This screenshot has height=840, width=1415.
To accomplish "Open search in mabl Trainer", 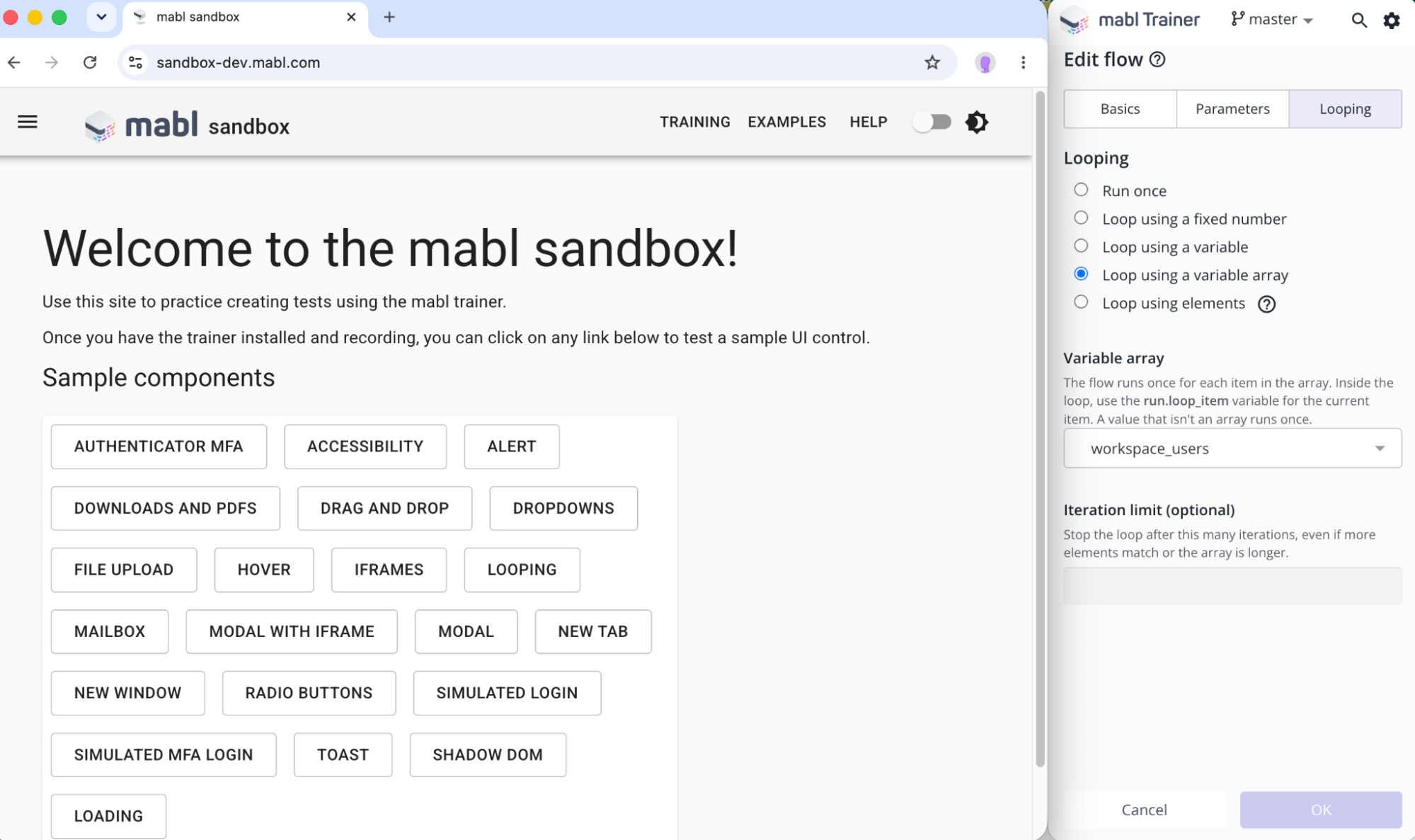I will tap(1358, 20).
